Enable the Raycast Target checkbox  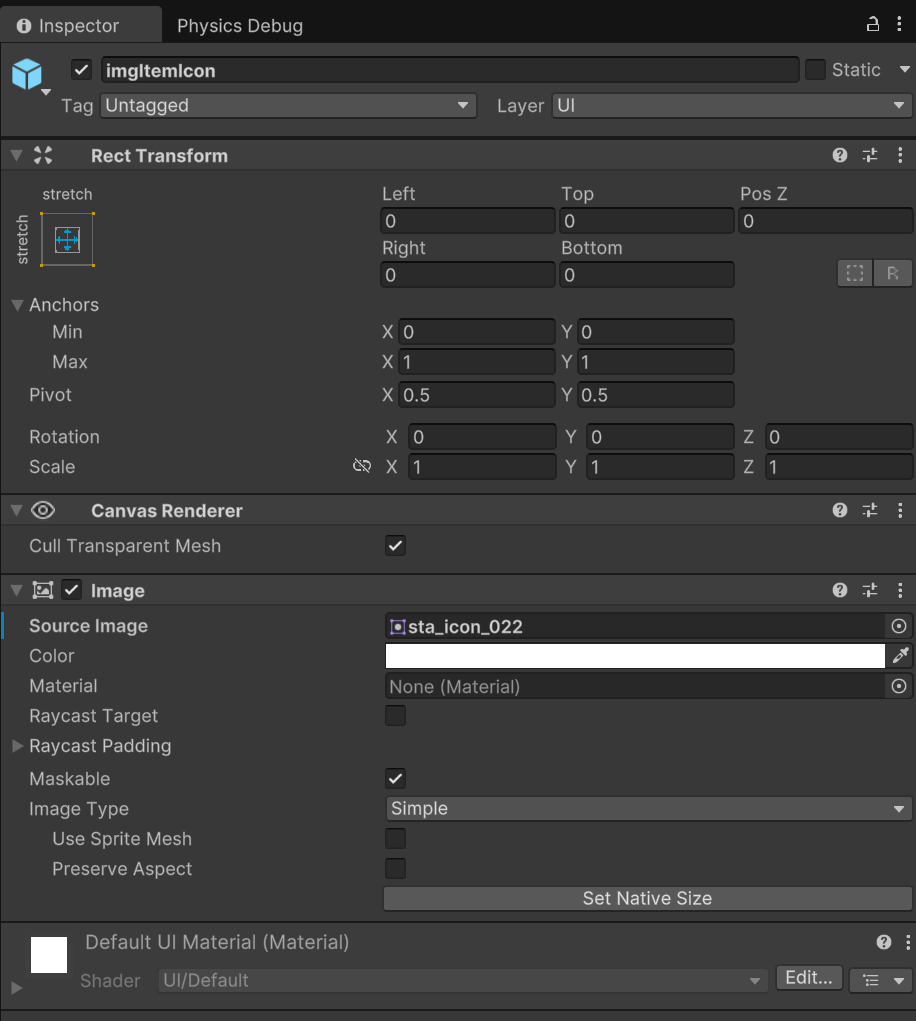(396, 716)
